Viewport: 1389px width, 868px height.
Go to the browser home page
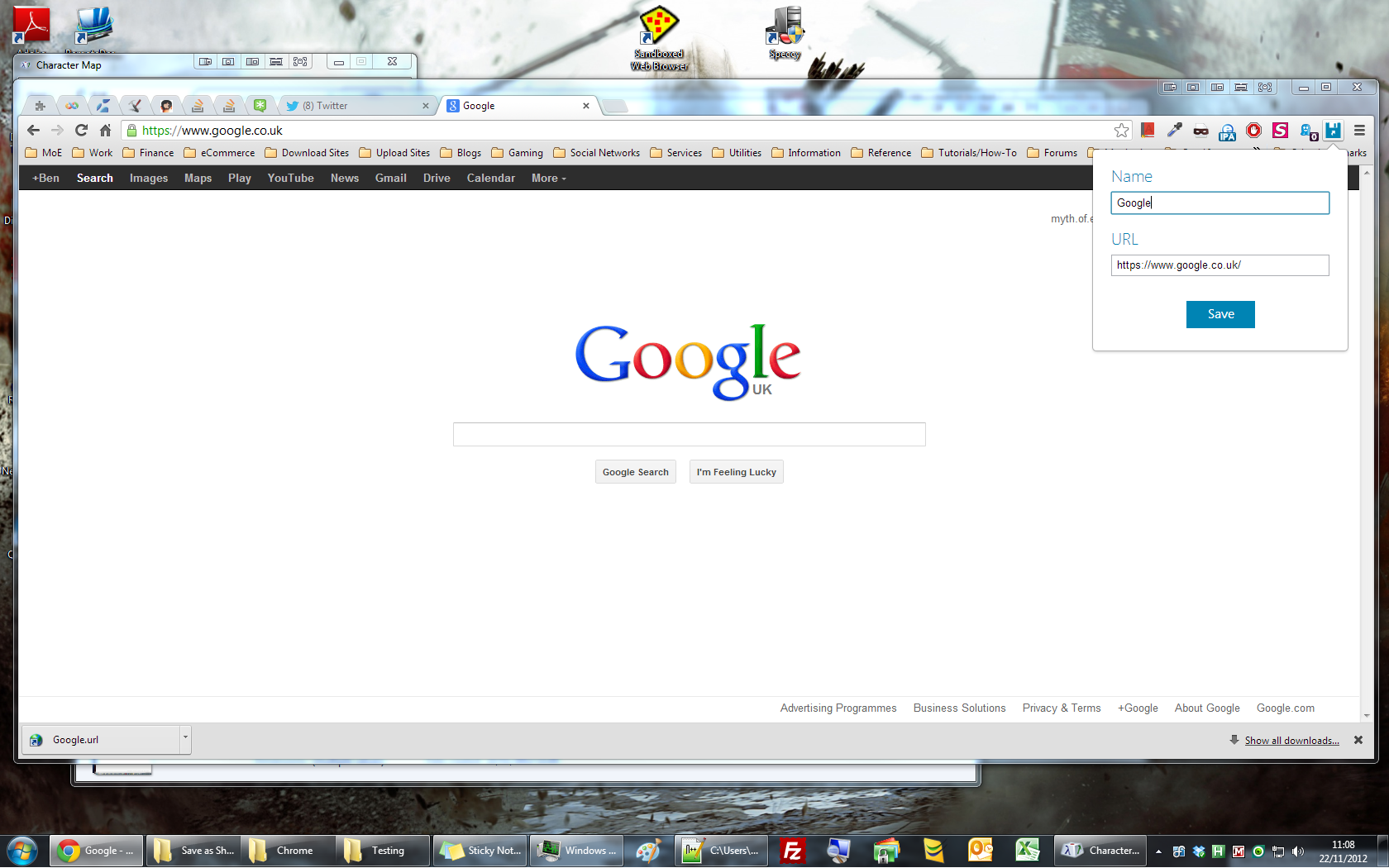click(105, 130)
